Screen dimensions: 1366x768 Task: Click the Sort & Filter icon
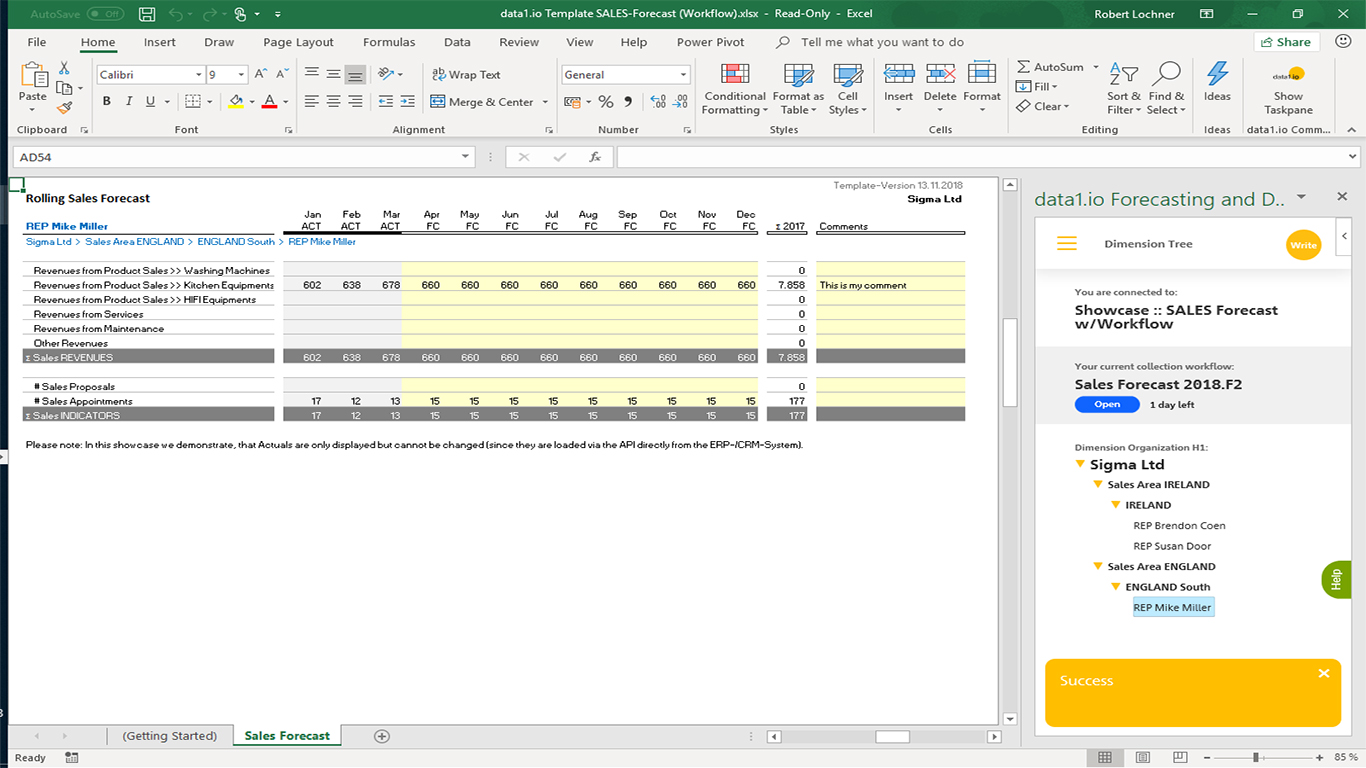pyautogui.click(x=1124, y=76)
